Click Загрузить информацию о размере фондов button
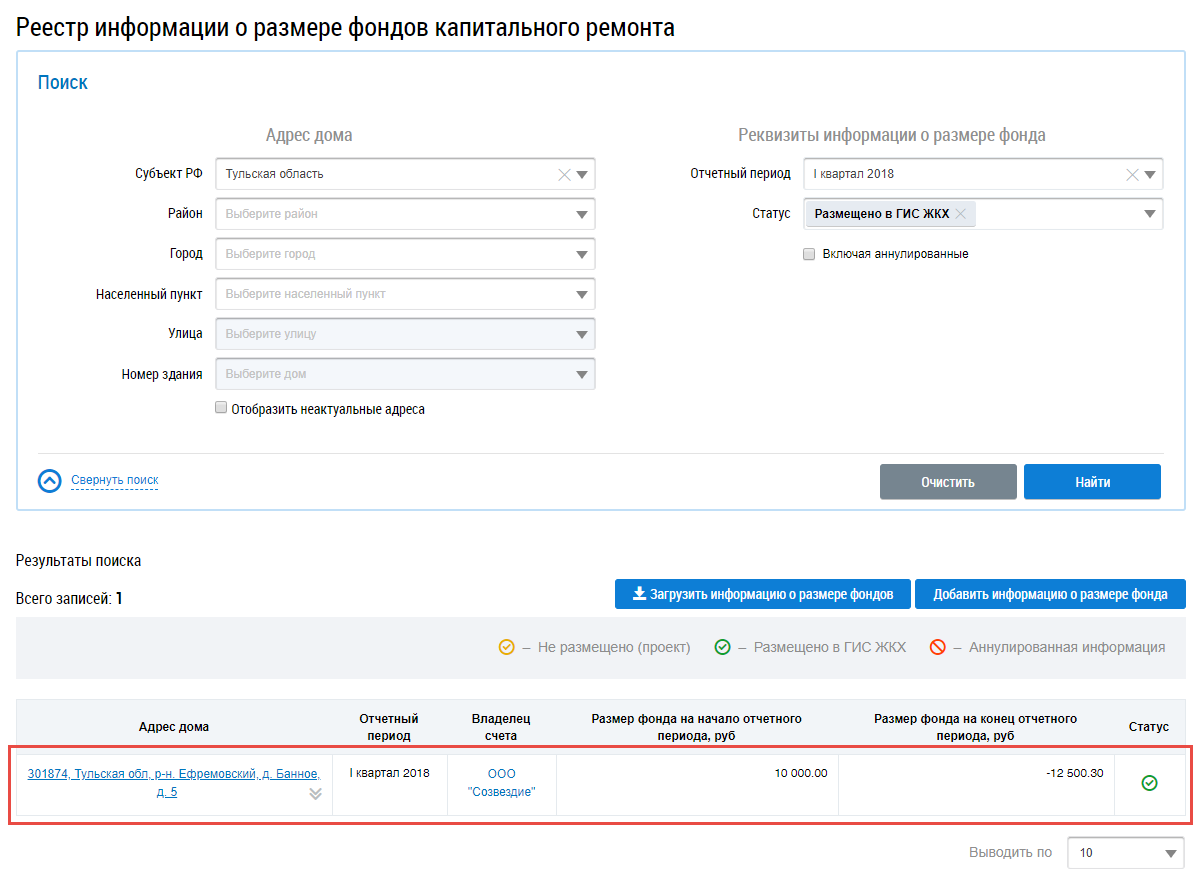The image size is (1200, 880). tap(762, 594)
